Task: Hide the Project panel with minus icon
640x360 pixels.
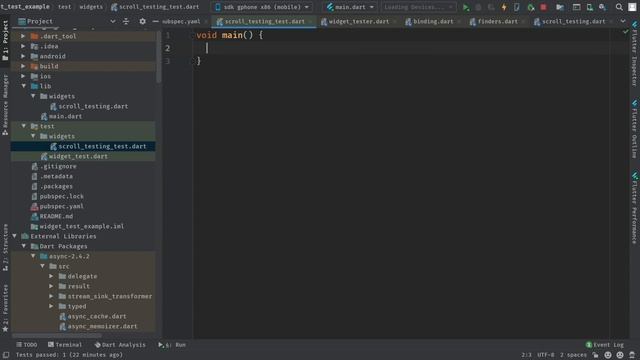Action: [156, 21]
